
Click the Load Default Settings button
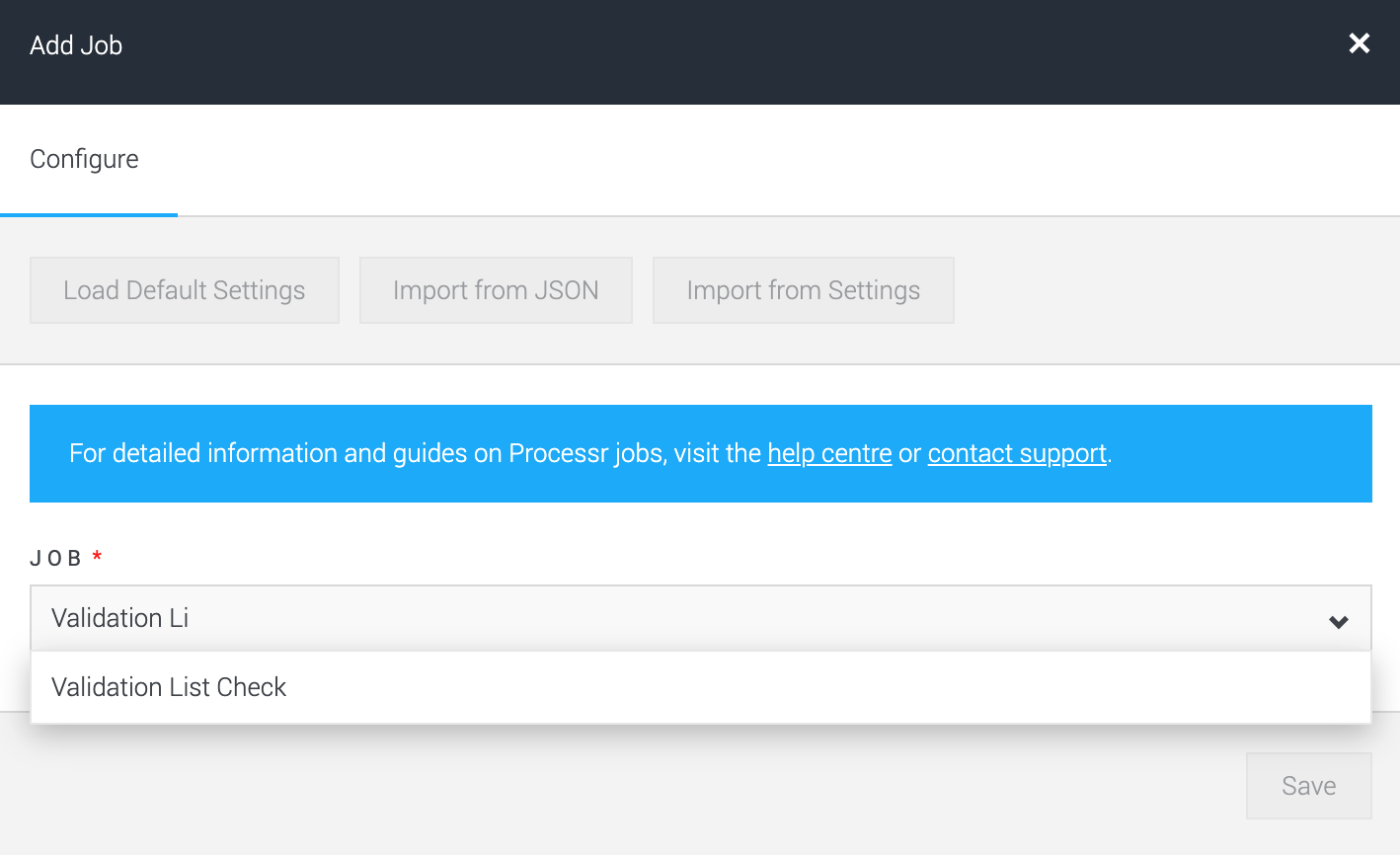(x=184, y=289)
